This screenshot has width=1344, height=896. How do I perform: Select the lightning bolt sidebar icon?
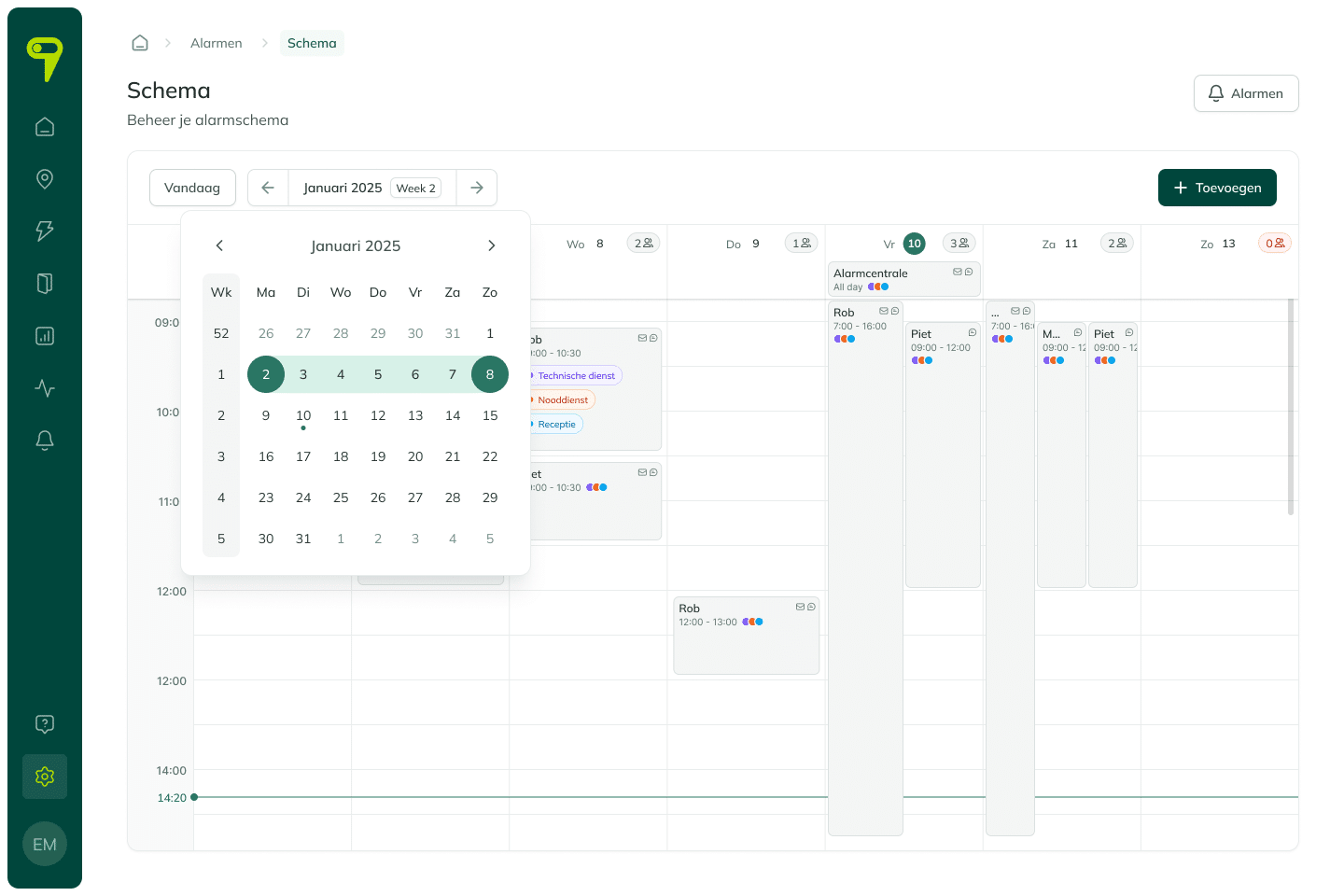point(45,231)
